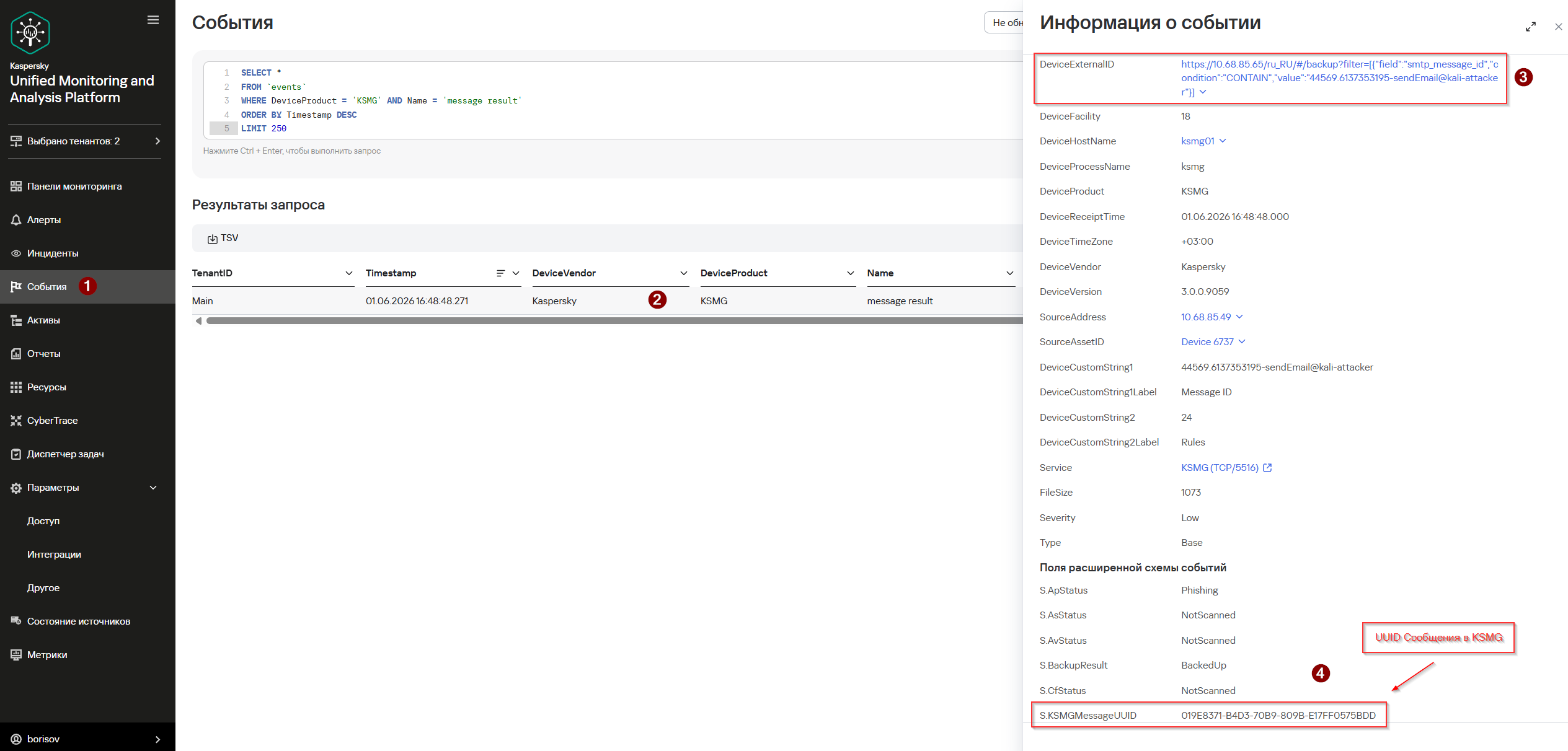Click the Device 6737 link
This screenshot has width=1568, height=751.
pos(1207,342)
